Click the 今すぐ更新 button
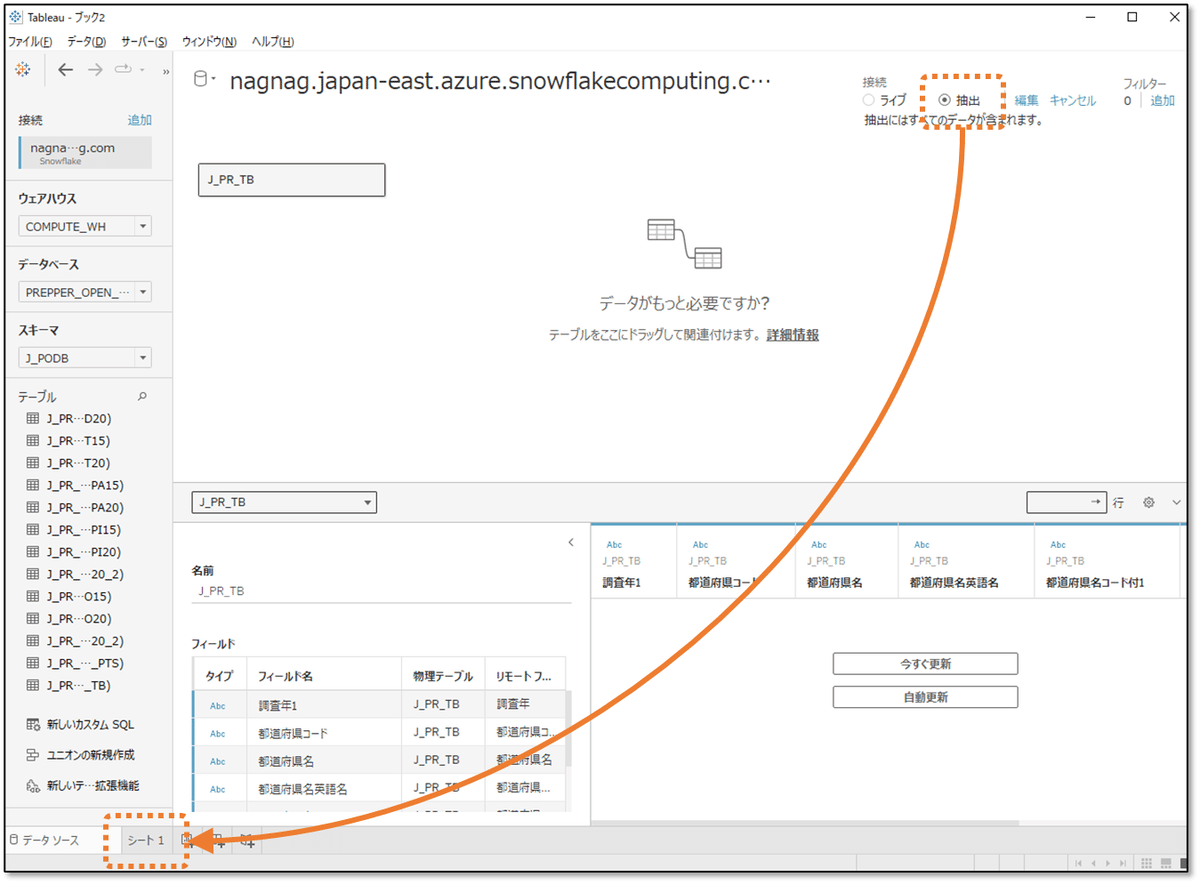Screen dimensions: 1200x884 [x=925, y=664]
